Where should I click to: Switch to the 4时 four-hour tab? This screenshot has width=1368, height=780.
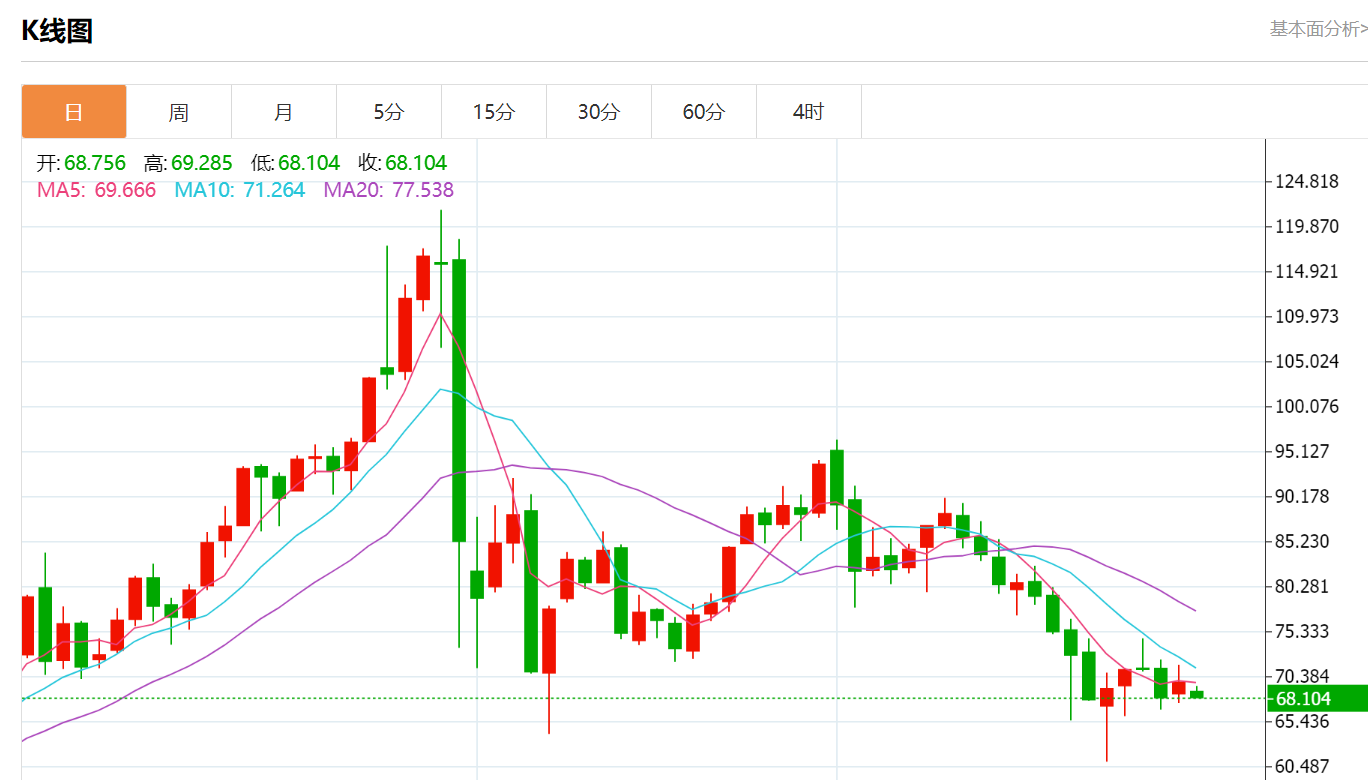[x=808, y=112]
